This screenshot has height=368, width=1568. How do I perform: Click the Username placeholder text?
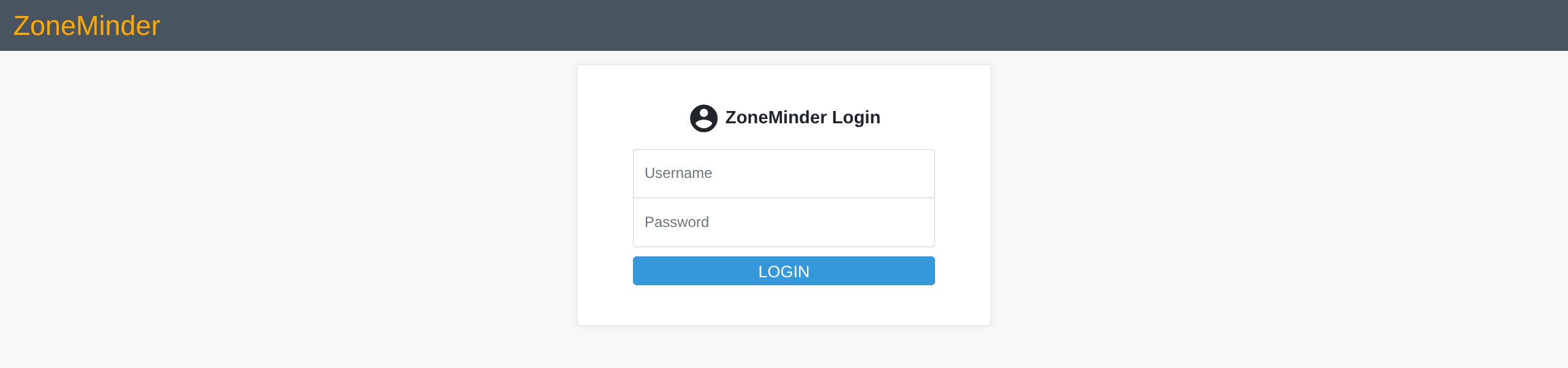click(678, 174)
